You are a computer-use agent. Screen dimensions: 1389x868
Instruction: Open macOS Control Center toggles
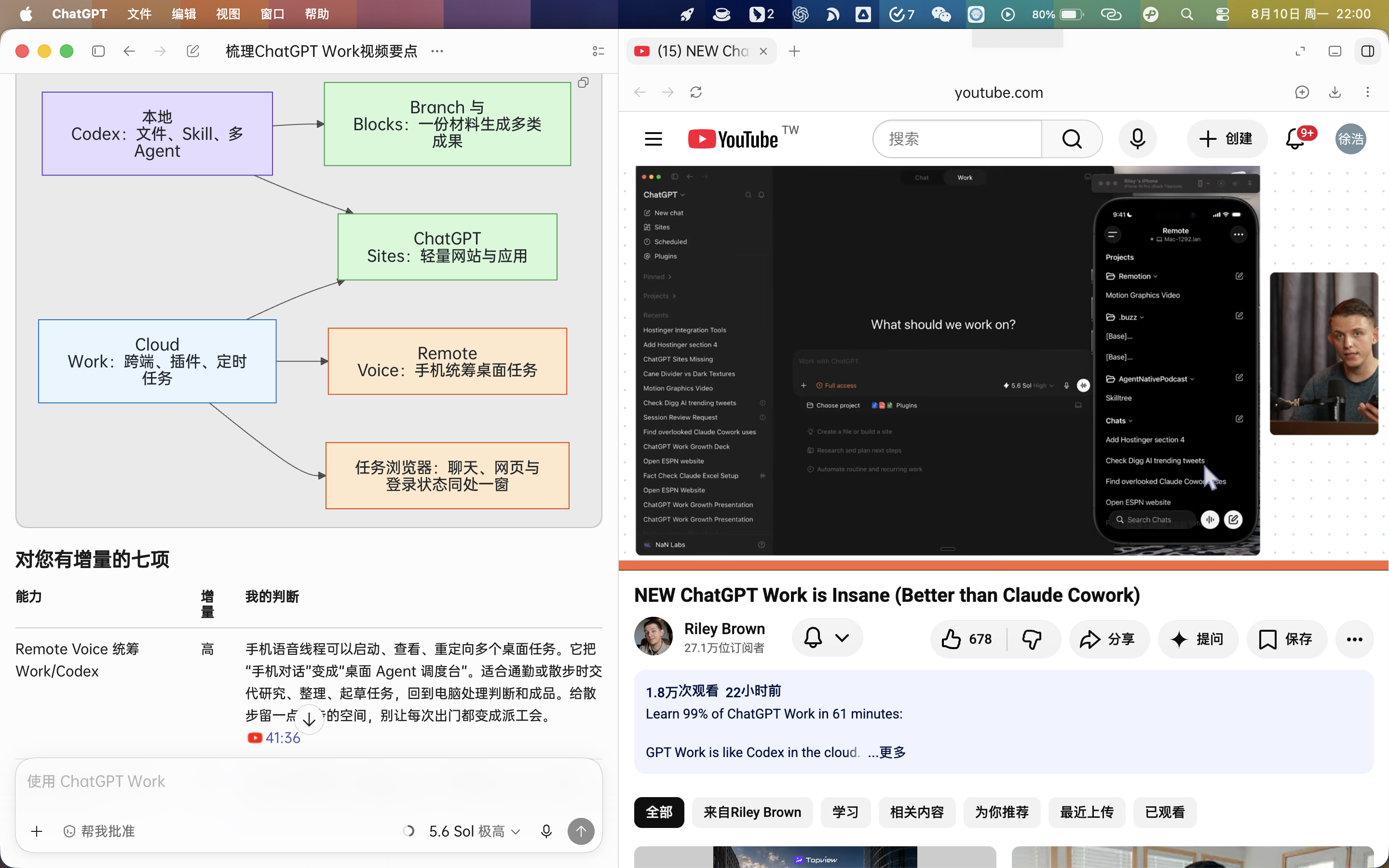pyautogui.click(x=1223, y=14)
